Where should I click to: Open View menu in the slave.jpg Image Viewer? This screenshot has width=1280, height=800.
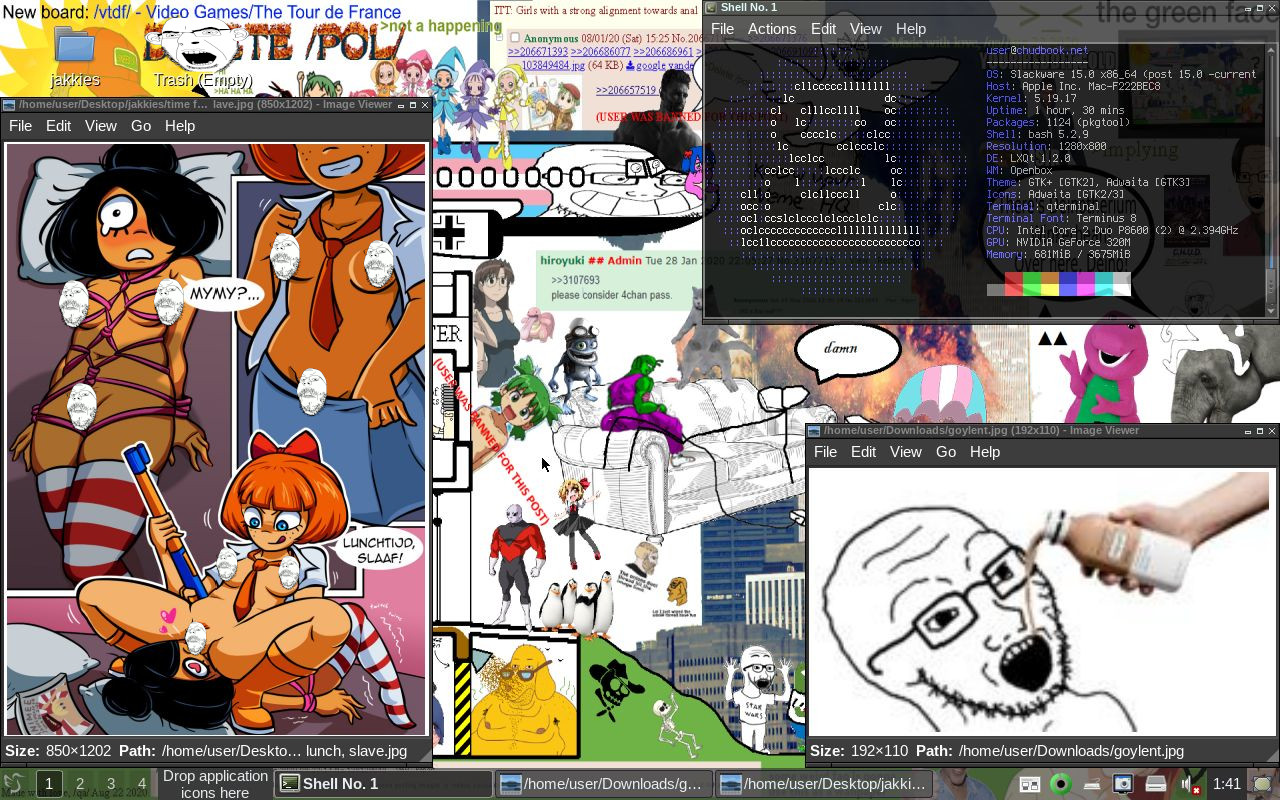pyautogui.click(x=101, y=126)
